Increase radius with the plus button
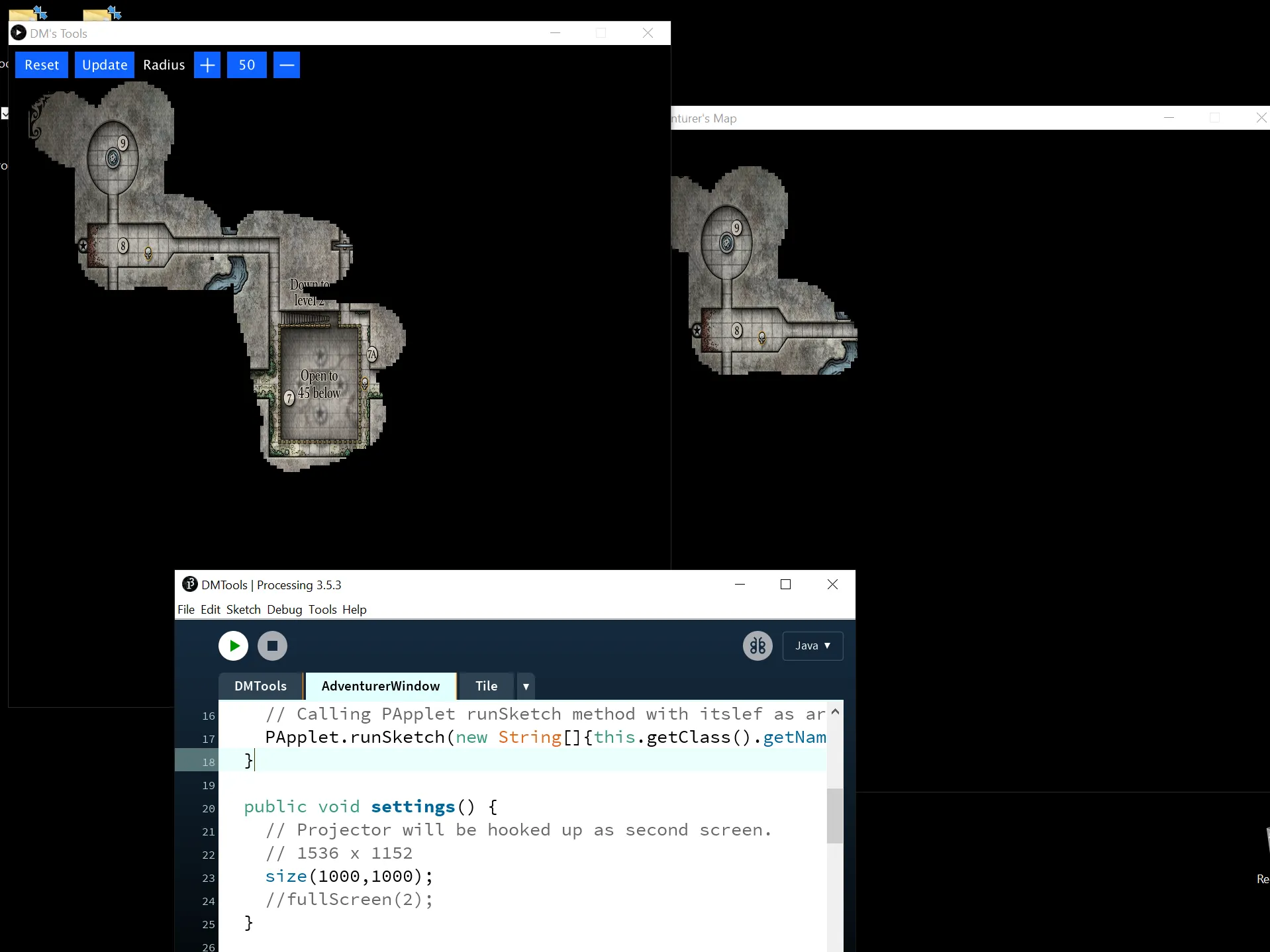 point(207,65)
